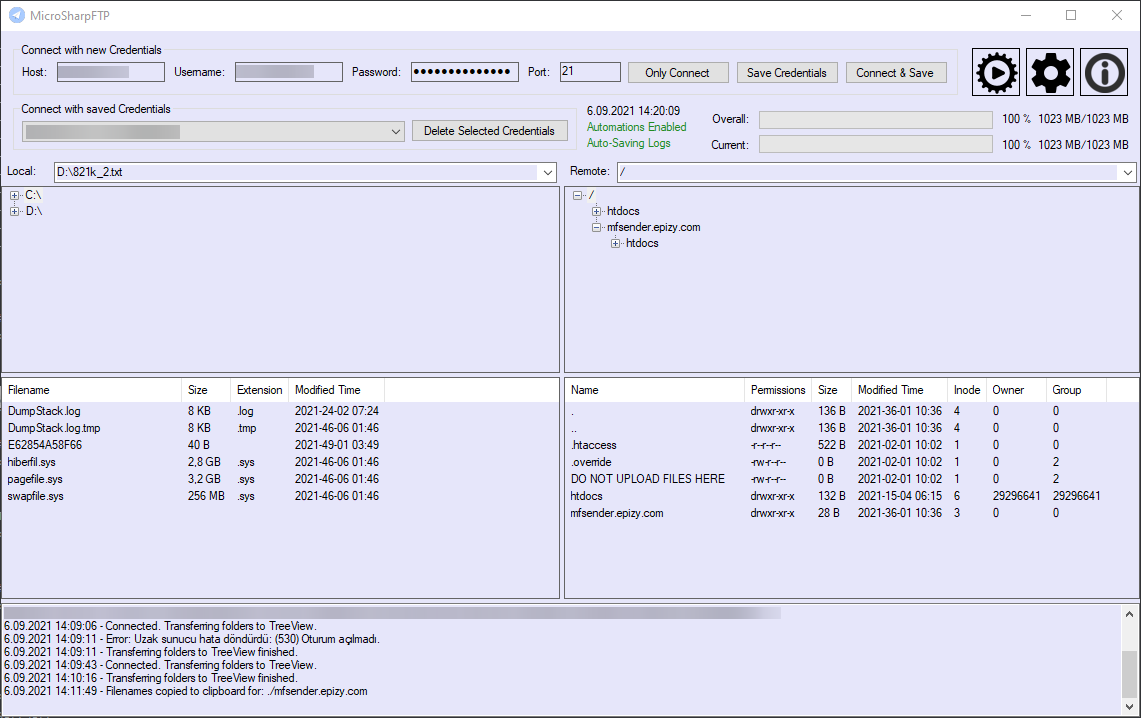This screenshot has width=1141, height=718.
Task: Click the Only Connect button
Action: (678, 72)
